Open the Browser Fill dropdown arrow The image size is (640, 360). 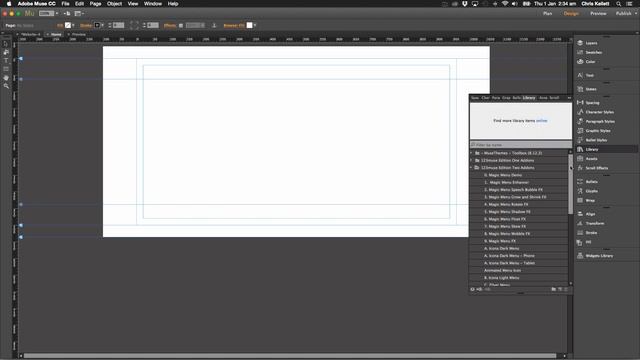tap(255, 25)
